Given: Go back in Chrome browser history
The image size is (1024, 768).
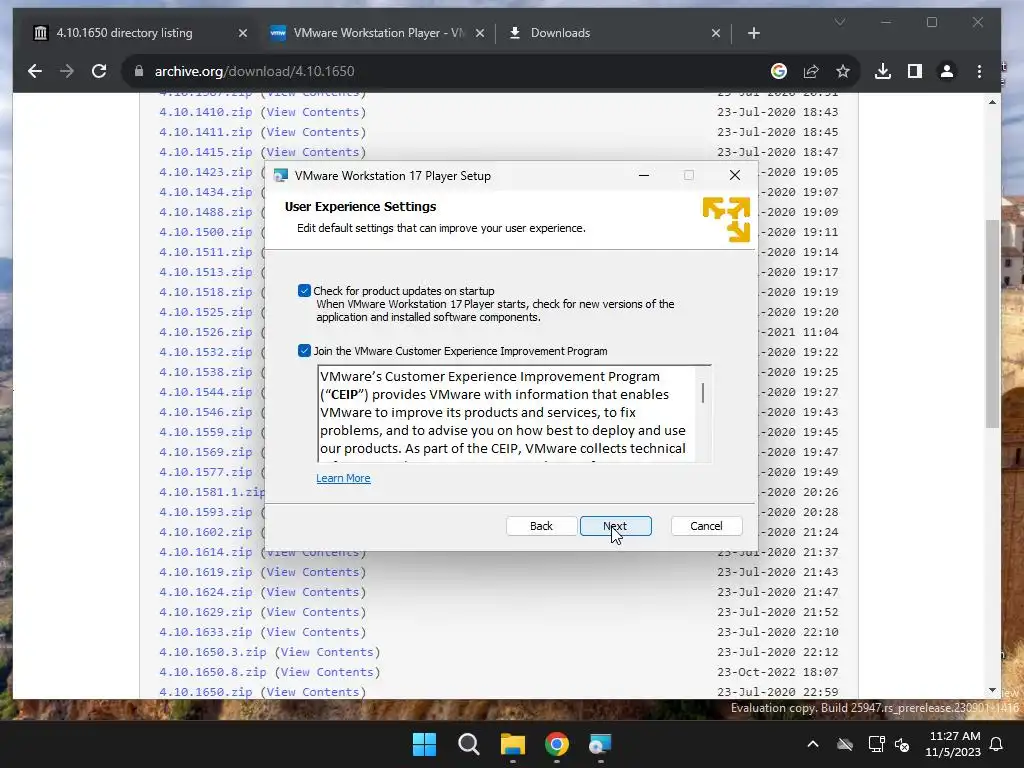Looking at the screenshot, I should (35, 71).
